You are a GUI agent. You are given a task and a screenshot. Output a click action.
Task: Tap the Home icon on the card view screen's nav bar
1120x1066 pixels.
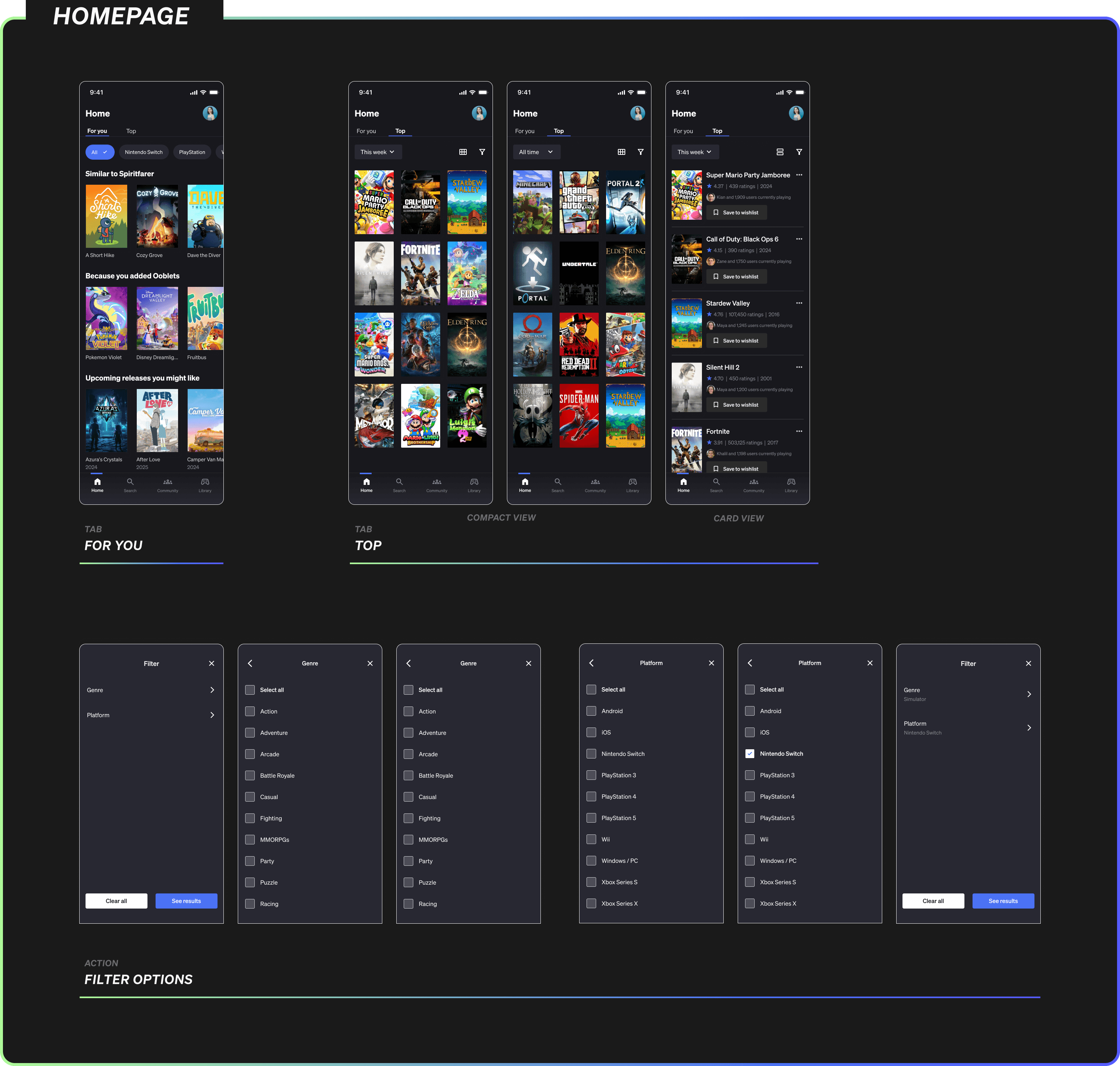[x=684, y=482]
